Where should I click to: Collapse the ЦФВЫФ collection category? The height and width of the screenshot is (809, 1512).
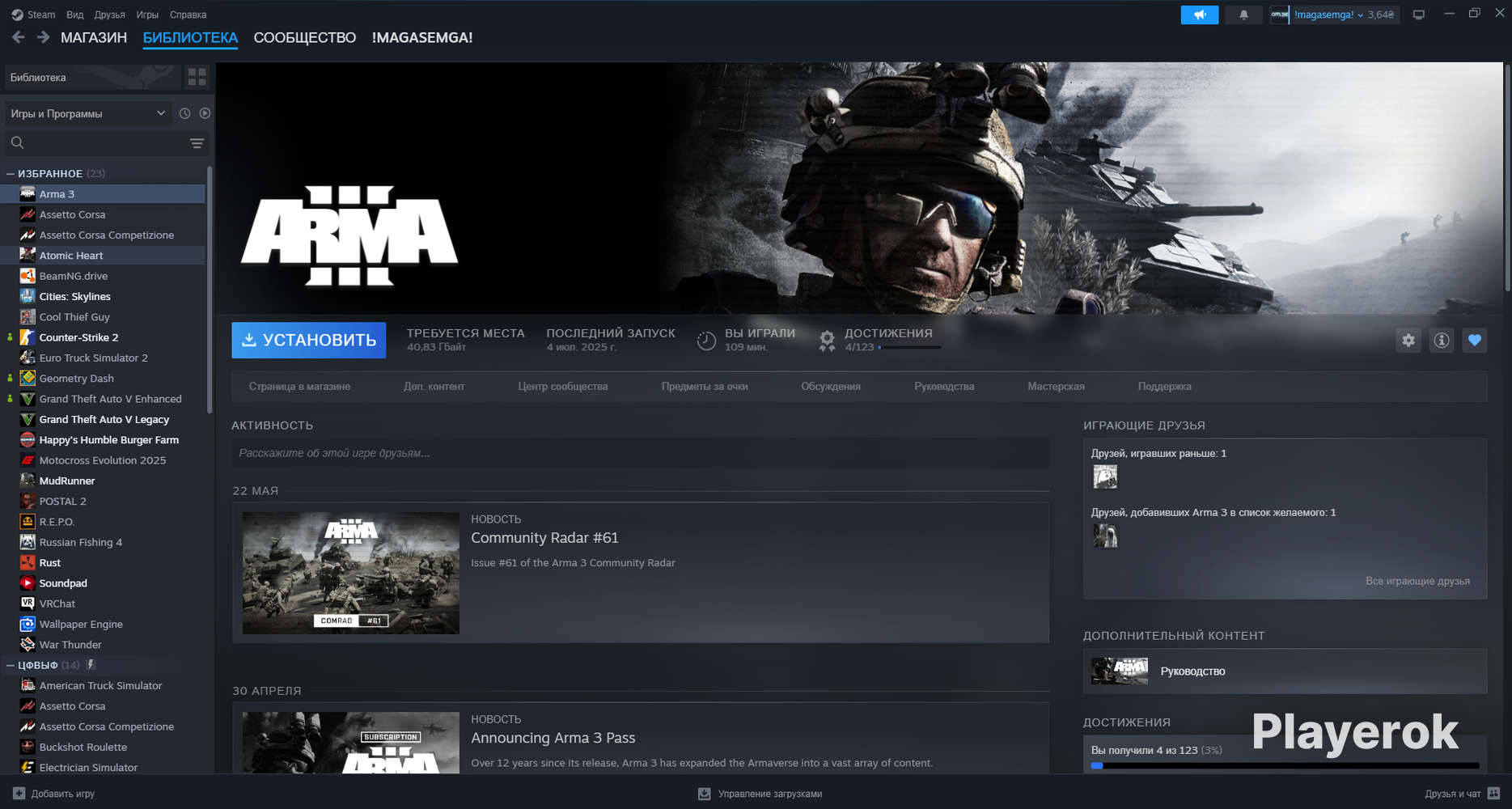(x=11, y=665)
